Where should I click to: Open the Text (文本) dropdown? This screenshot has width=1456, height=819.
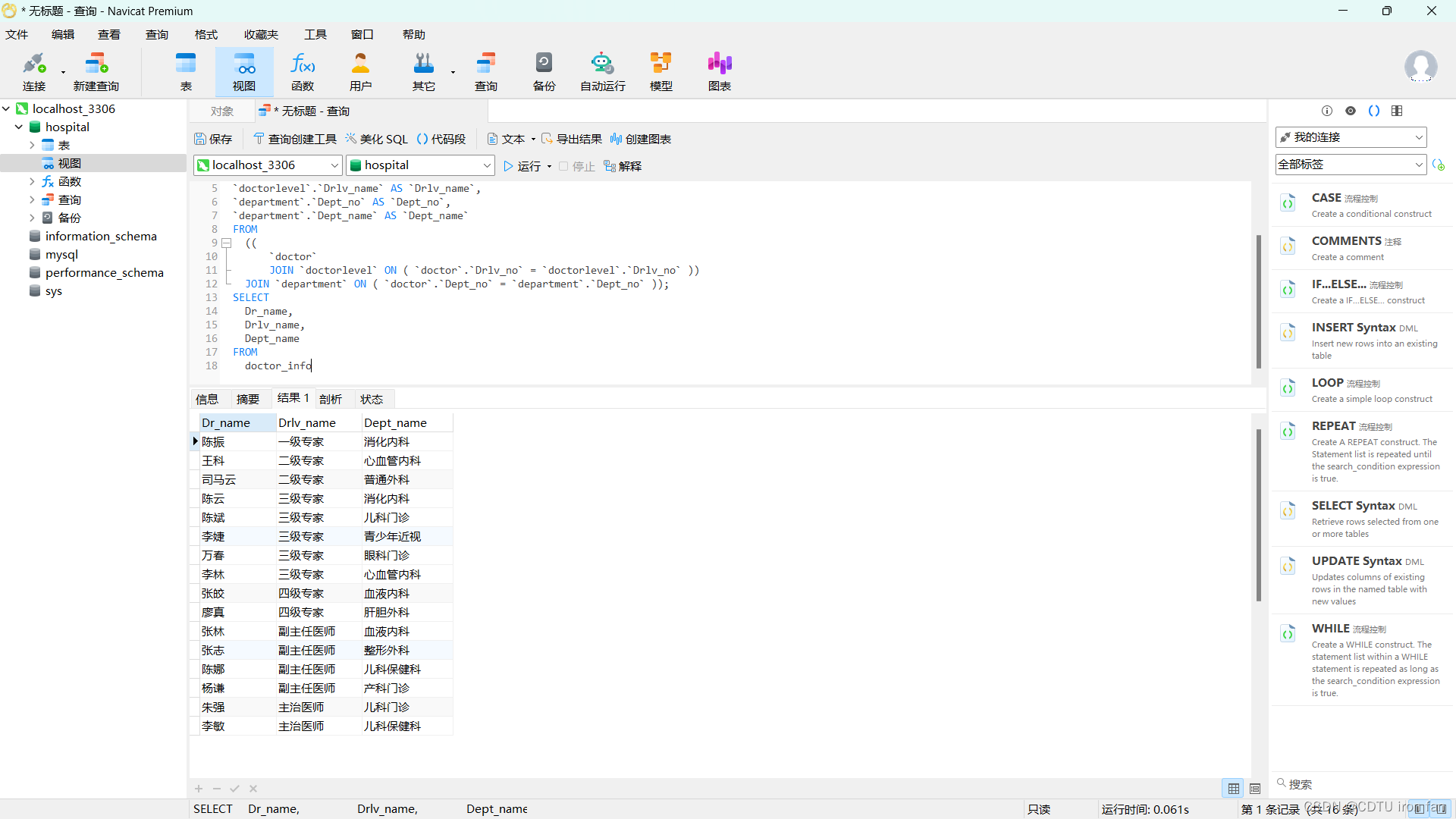pyautogui.click(x=511, y=139)
